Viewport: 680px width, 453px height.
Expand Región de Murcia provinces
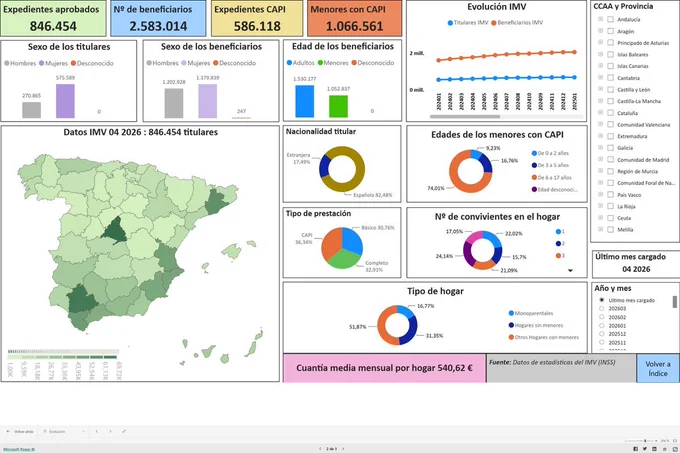tap(601, 171)
